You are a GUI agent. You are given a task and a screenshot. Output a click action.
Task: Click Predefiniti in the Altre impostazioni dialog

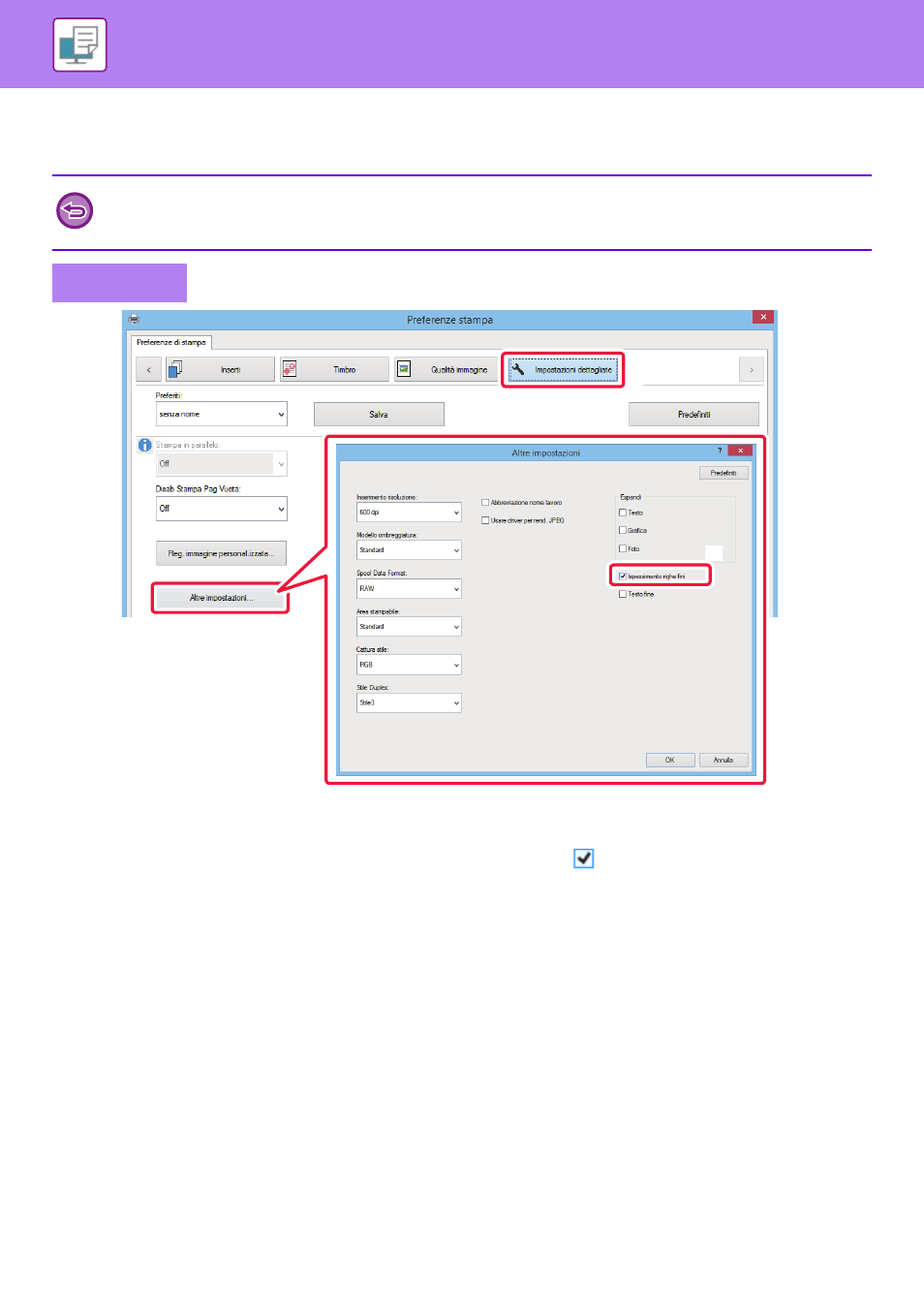point(724,473)
